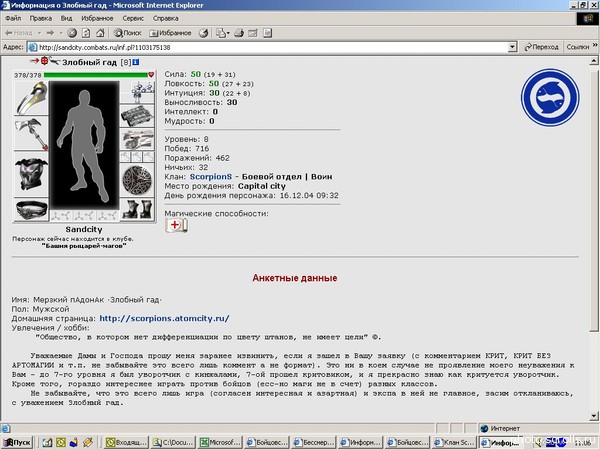Click the Sandcity label under the character

[84, 230]
